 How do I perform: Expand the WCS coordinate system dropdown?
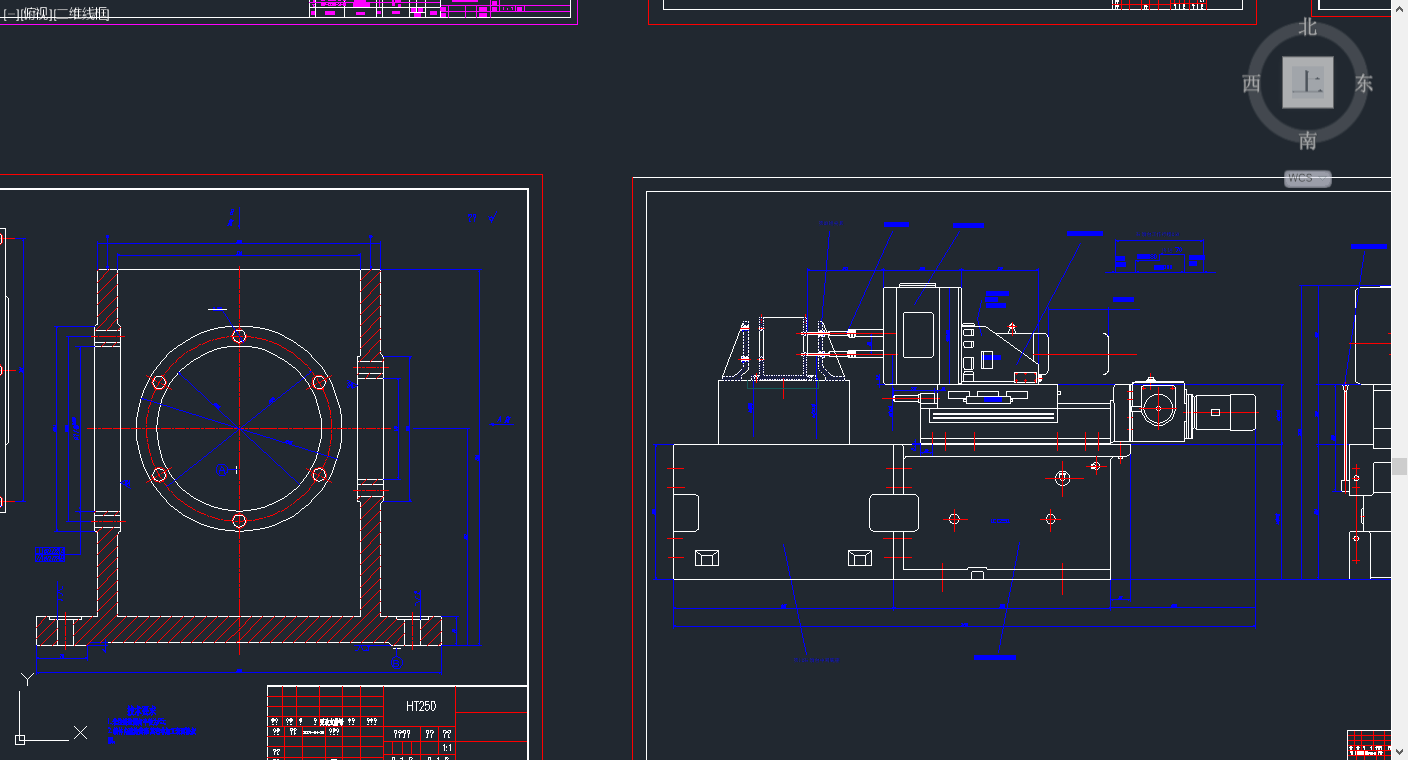tap(1308, 179)
